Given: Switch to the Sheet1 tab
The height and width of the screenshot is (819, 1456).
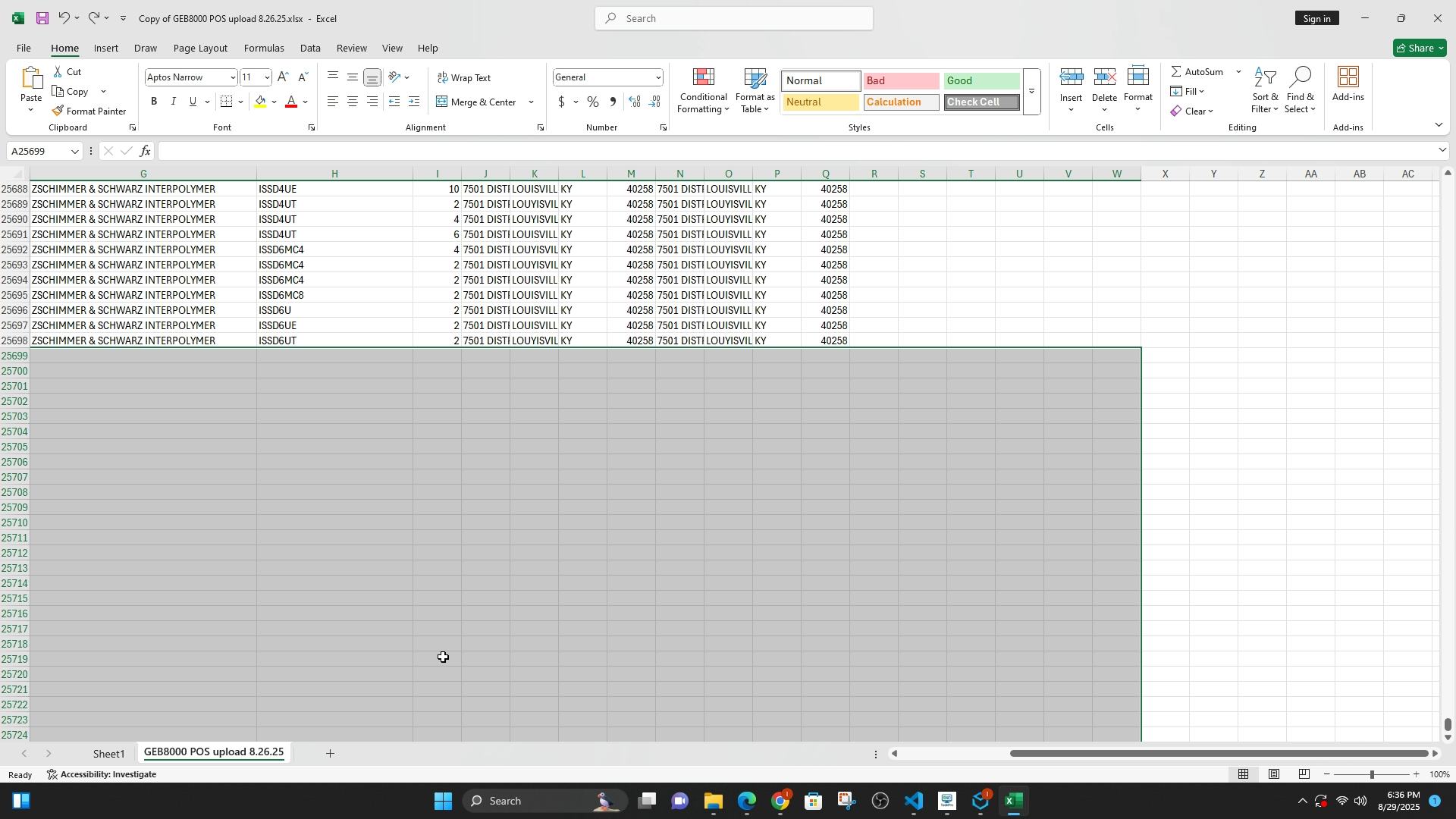Looking at the screenshot, I should coord(108,754).
